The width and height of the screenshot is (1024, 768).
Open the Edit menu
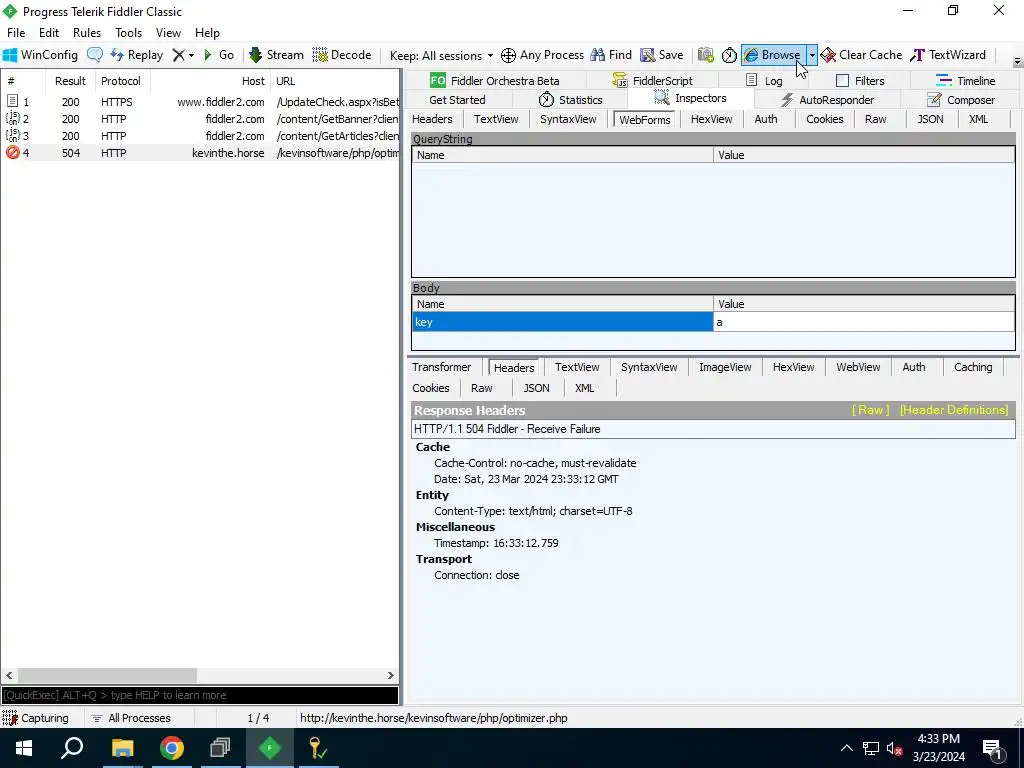(49, 33)
